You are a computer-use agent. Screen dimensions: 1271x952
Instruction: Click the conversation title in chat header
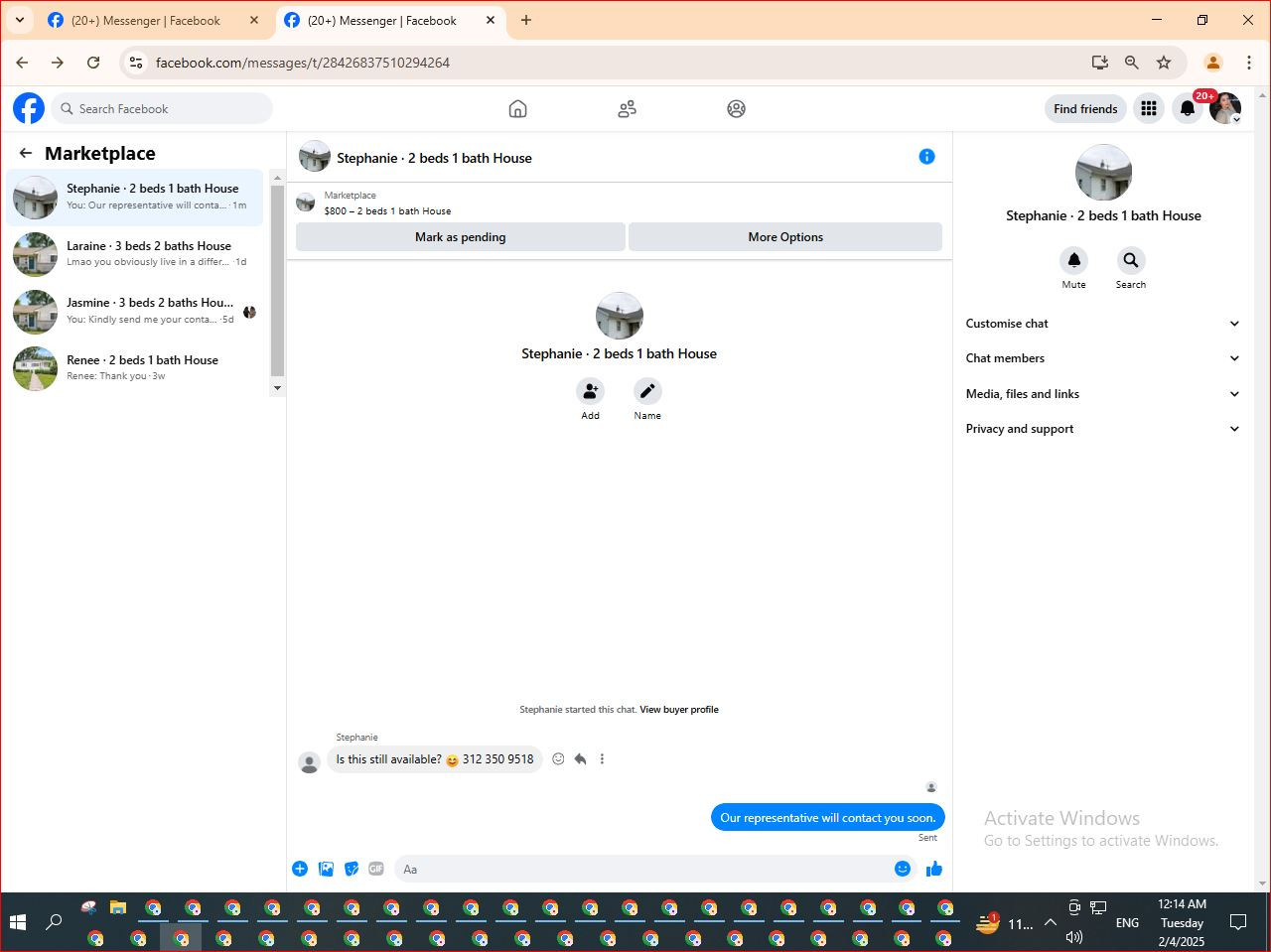[434, 158]
